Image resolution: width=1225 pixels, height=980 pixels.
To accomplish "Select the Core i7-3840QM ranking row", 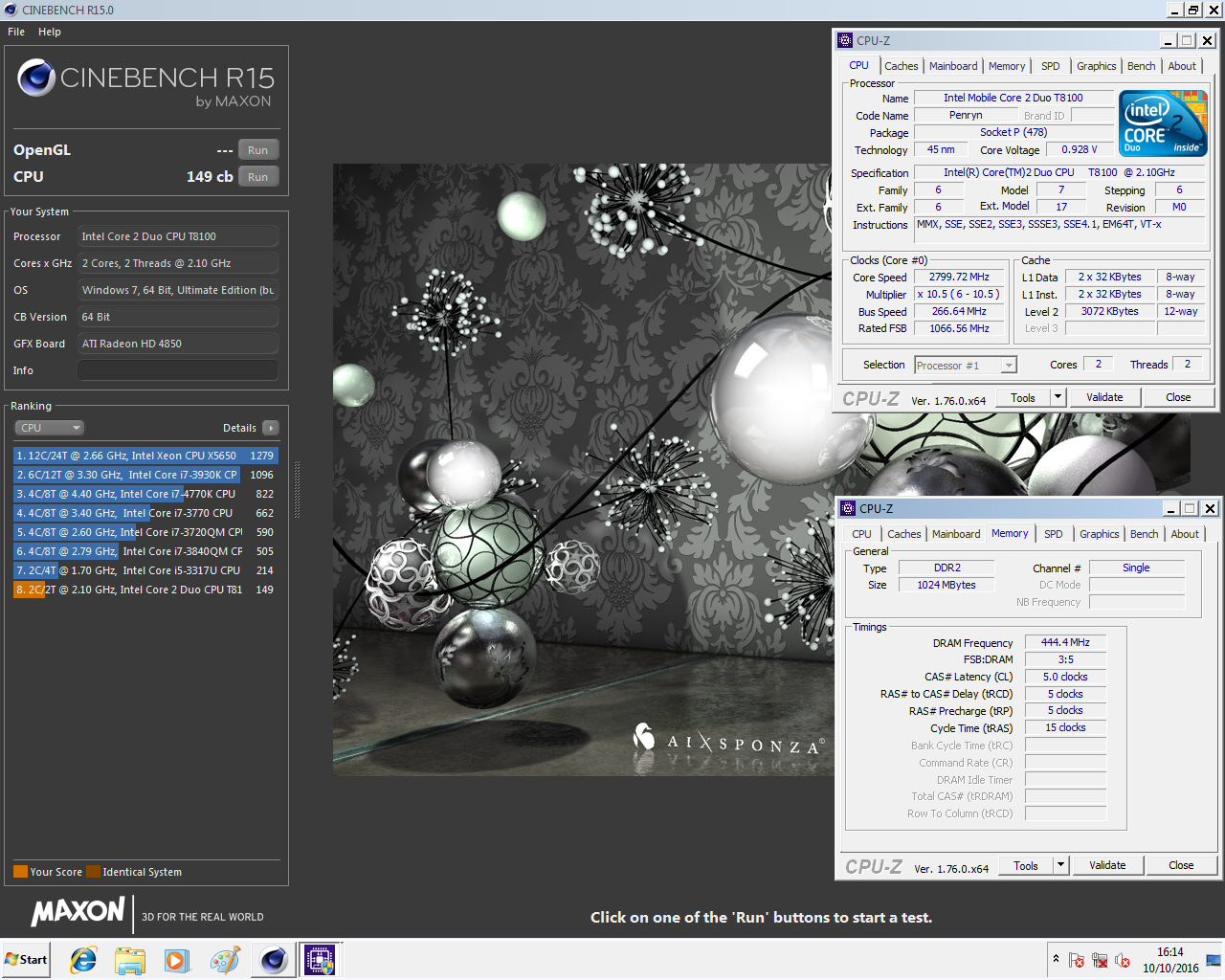I will 145,551.
